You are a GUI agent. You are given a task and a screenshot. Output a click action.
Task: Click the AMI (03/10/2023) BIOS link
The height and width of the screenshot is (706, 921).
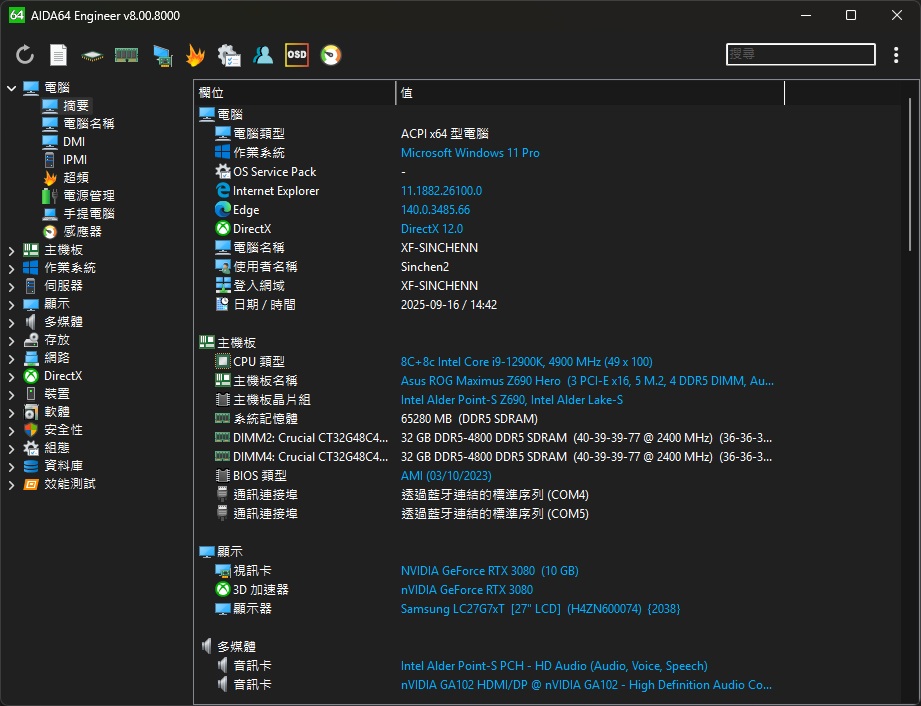coord(446,476)
